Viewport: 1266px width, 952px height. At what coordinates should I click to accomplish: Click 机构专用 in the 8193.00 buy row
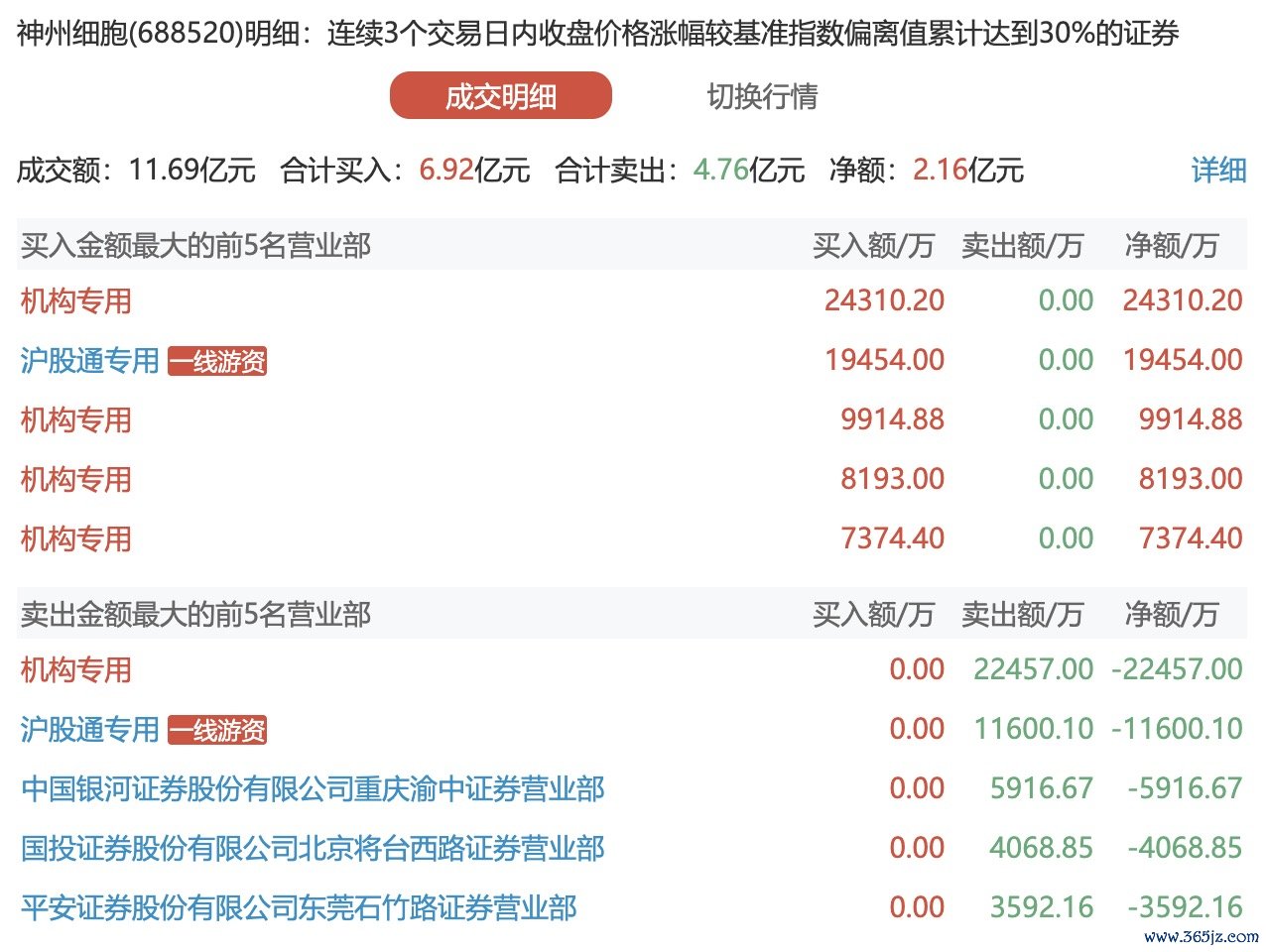point(76,480)
